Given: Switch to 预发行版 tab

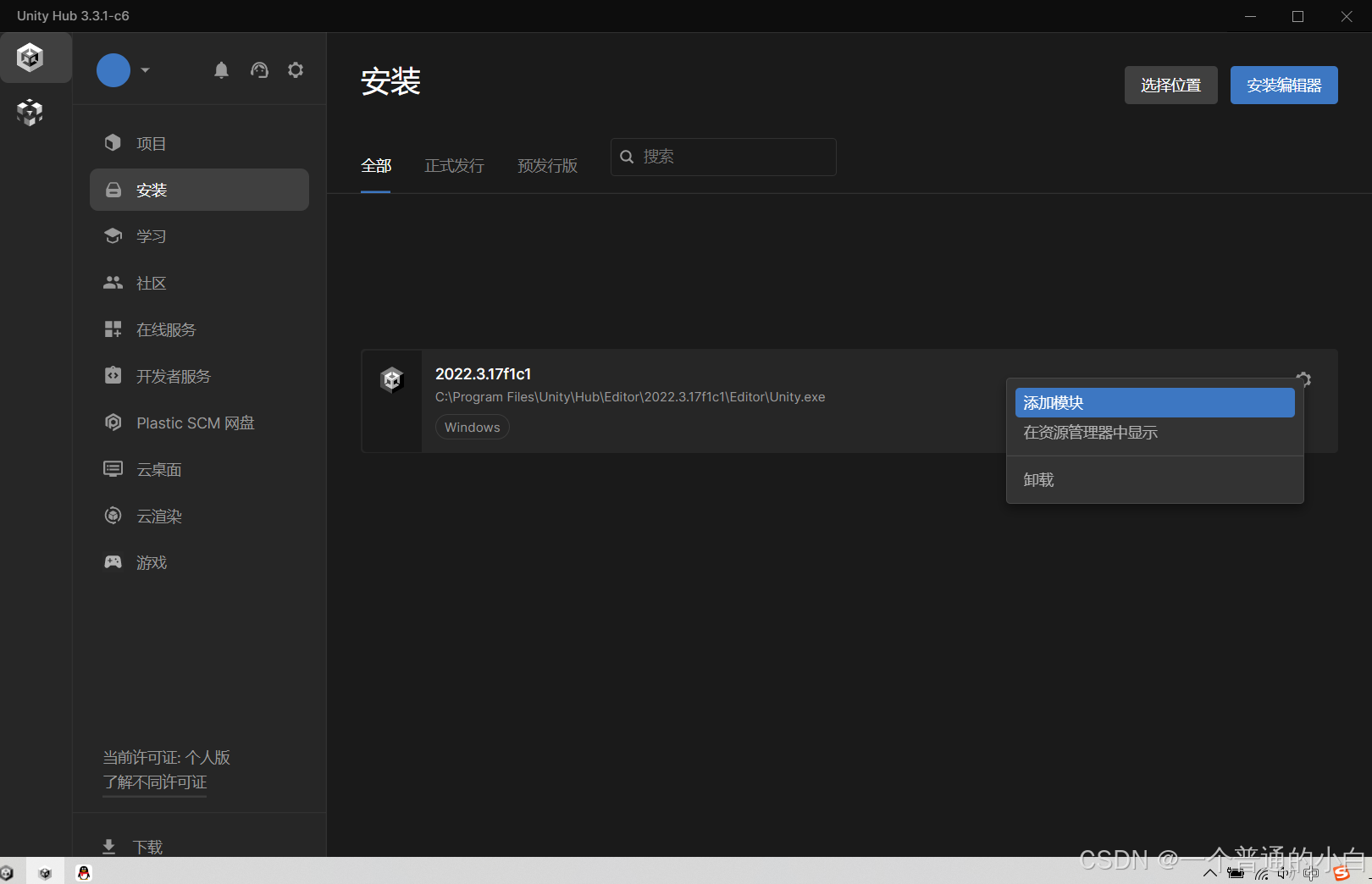Looking at the screenshot, I should pyautogui.click(x=547, y=166).
